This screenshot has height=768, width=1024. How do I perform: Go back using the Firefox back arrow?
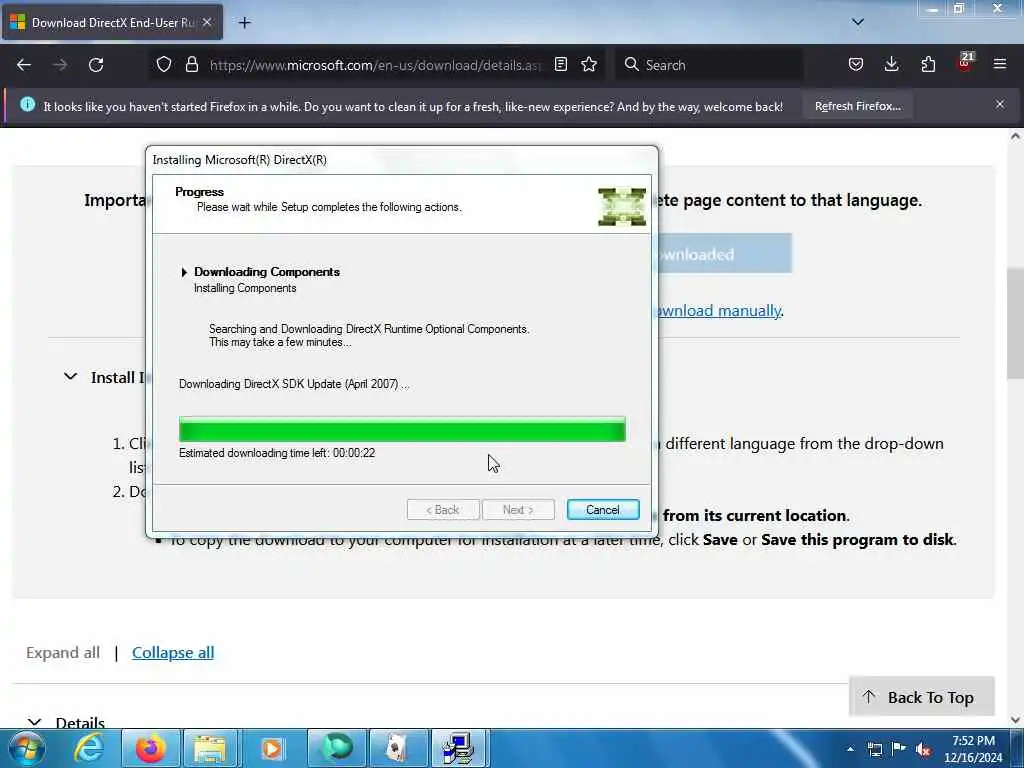[x=24, y=65]
